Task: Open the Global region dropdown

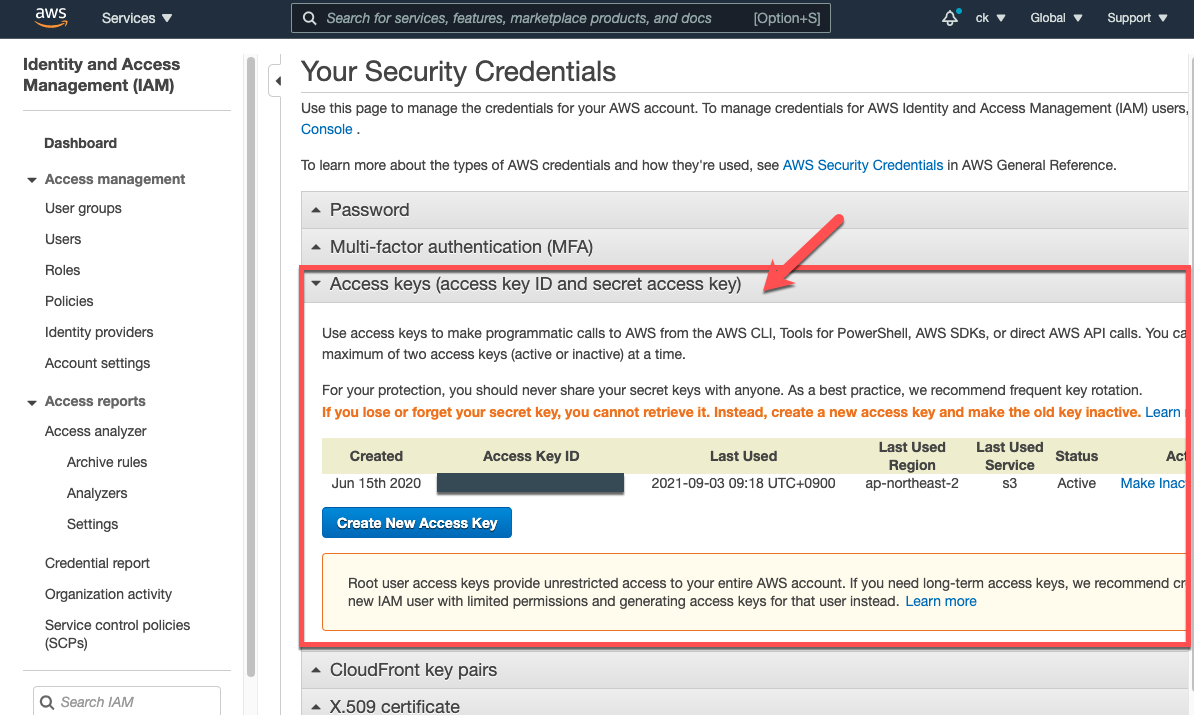Action: (x=1056, y=18)
